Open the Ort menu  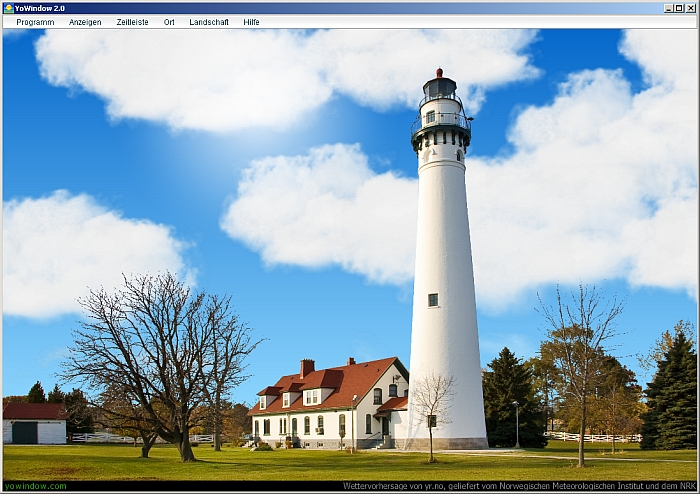169,22
